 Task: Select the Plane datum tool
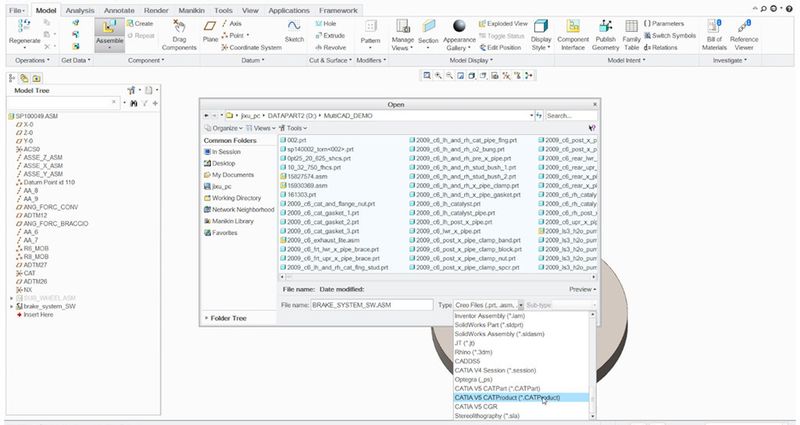tap(210, 31)
